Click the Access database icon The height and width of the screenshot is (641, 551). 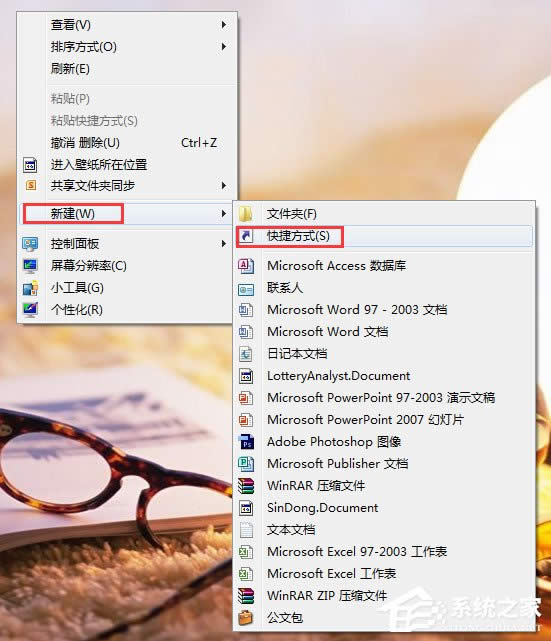[x=246, y=266]
